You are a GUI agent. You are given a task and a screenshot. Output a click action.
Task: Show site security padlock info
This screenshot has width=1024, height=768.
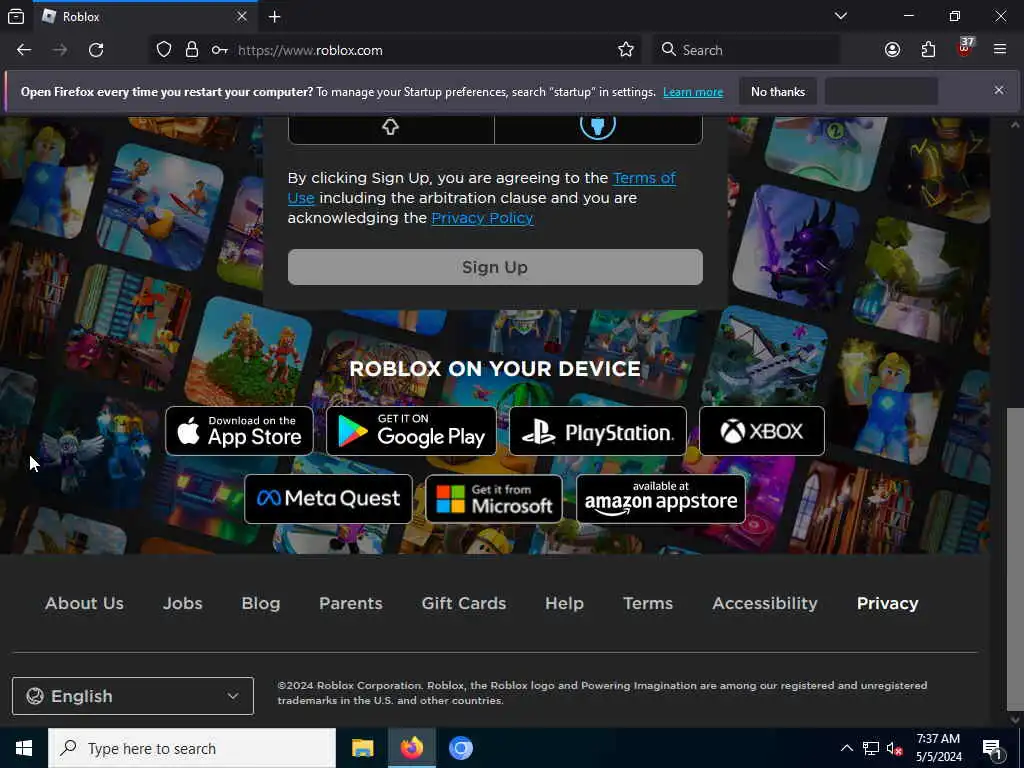click(x=191, y=50)
